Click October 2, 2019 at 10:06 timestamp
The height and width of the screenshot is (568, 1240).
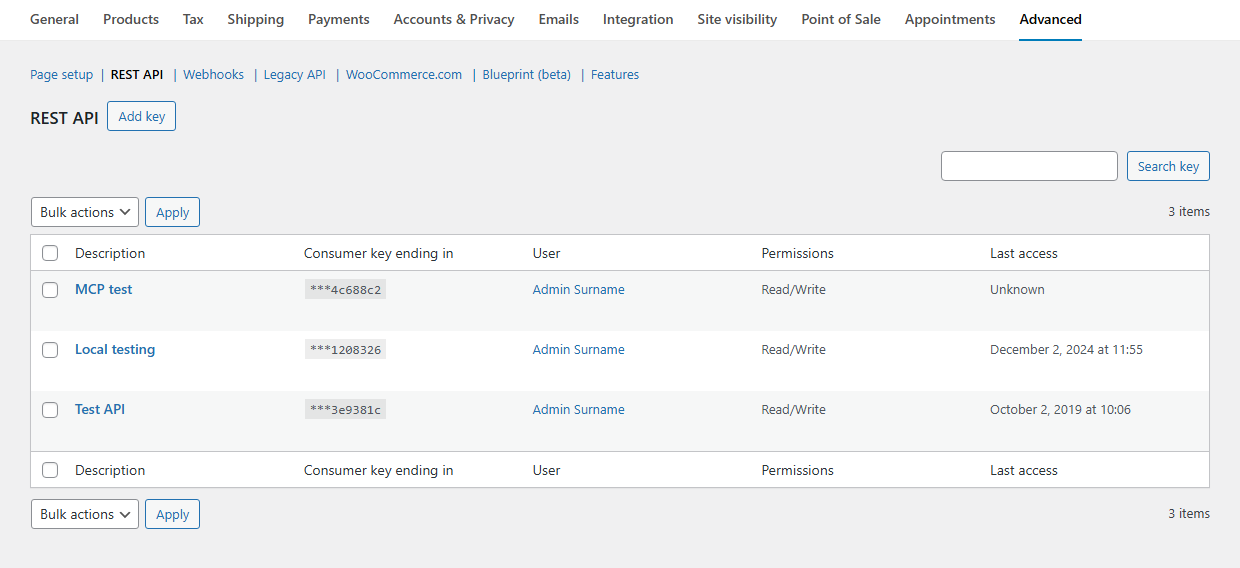(x=1060, y=409)
